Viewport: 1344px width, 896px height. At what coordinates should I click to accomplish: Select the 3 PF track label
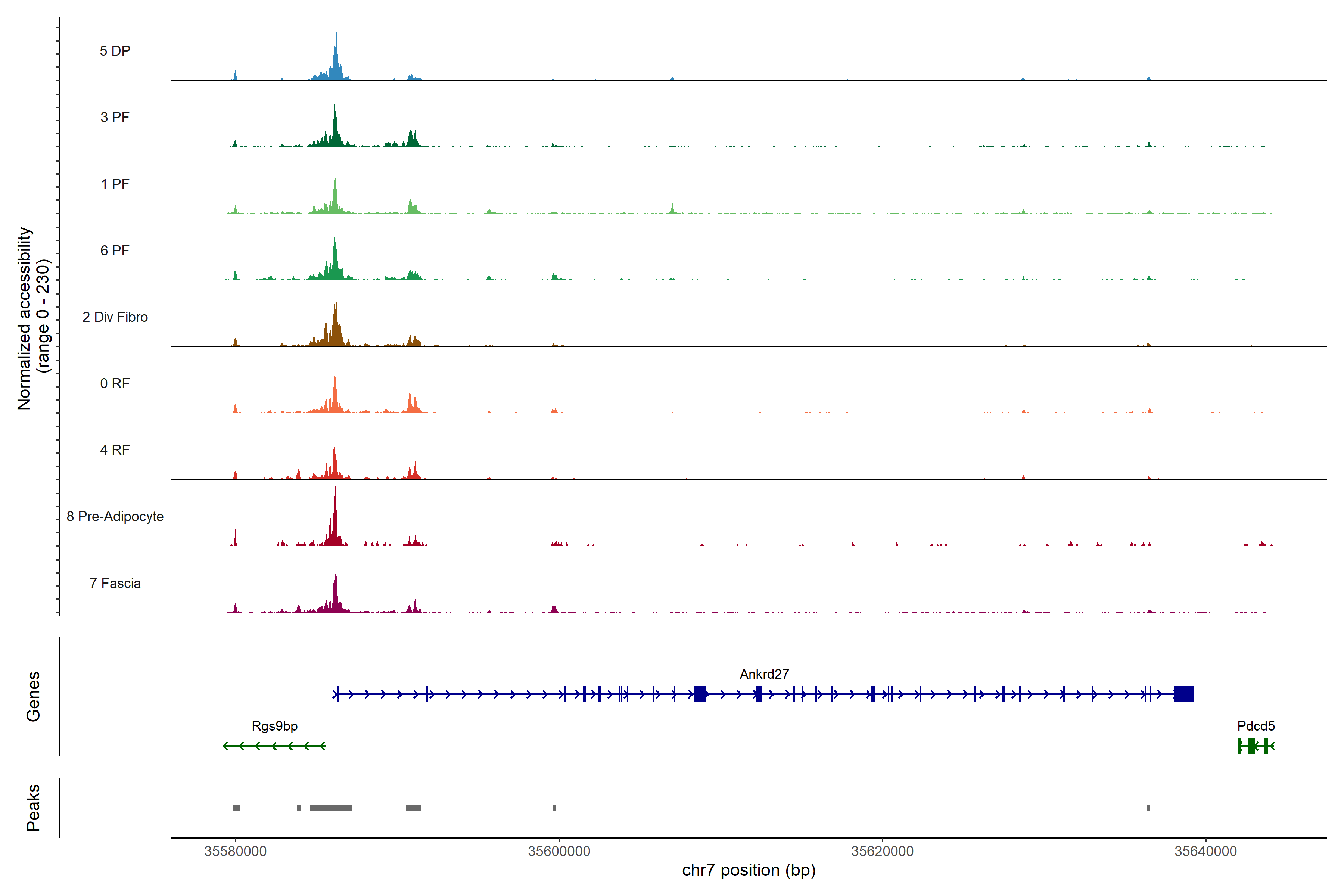(115, 117)
